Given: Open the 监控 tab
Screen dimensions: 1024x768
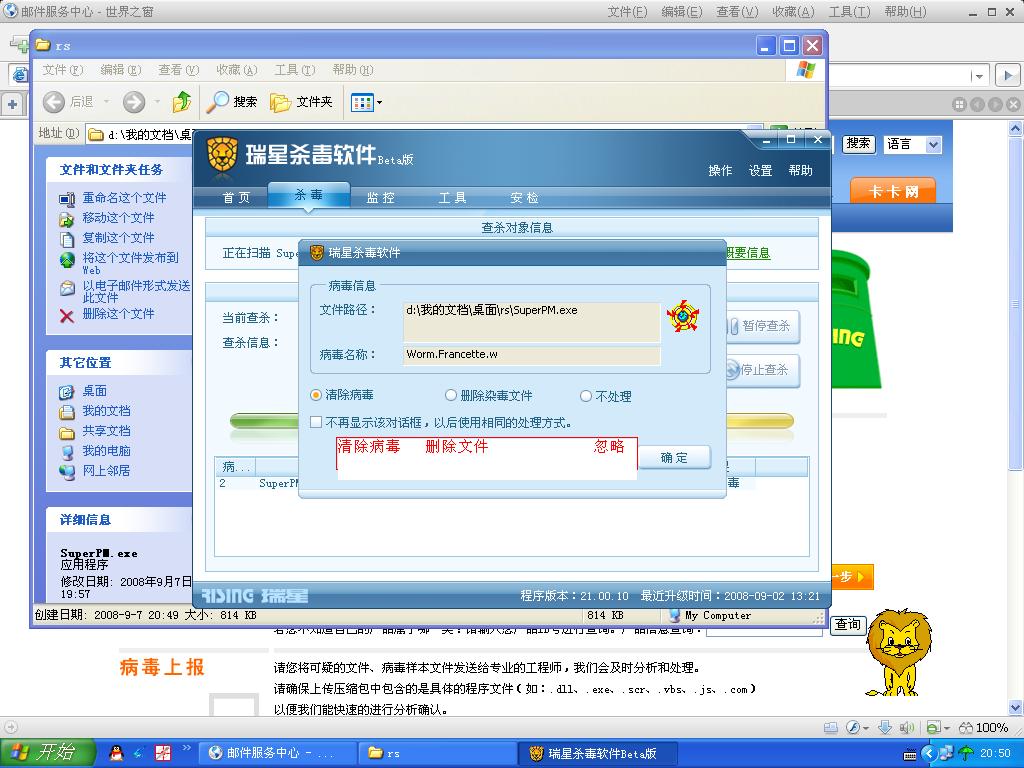Looking at the screenshot, I should click(x=381, y=198).
